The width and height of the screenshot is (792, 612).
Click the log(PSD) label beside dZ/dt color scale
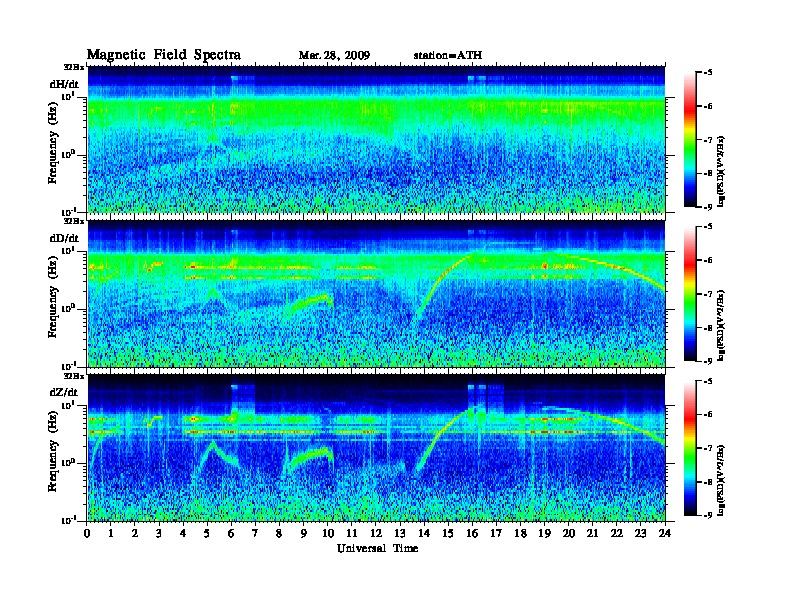722,480
